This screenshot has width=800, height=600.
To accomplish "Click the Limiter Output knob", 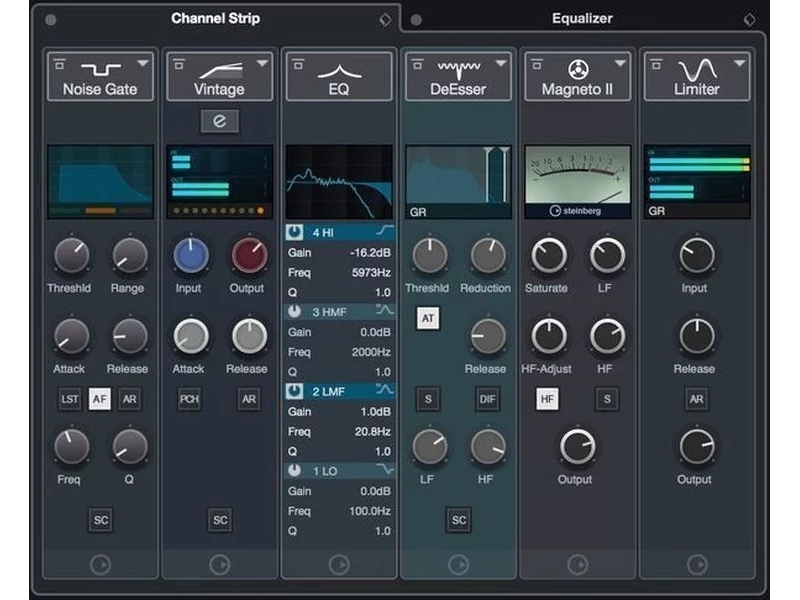I will click(x=696, y=446).
